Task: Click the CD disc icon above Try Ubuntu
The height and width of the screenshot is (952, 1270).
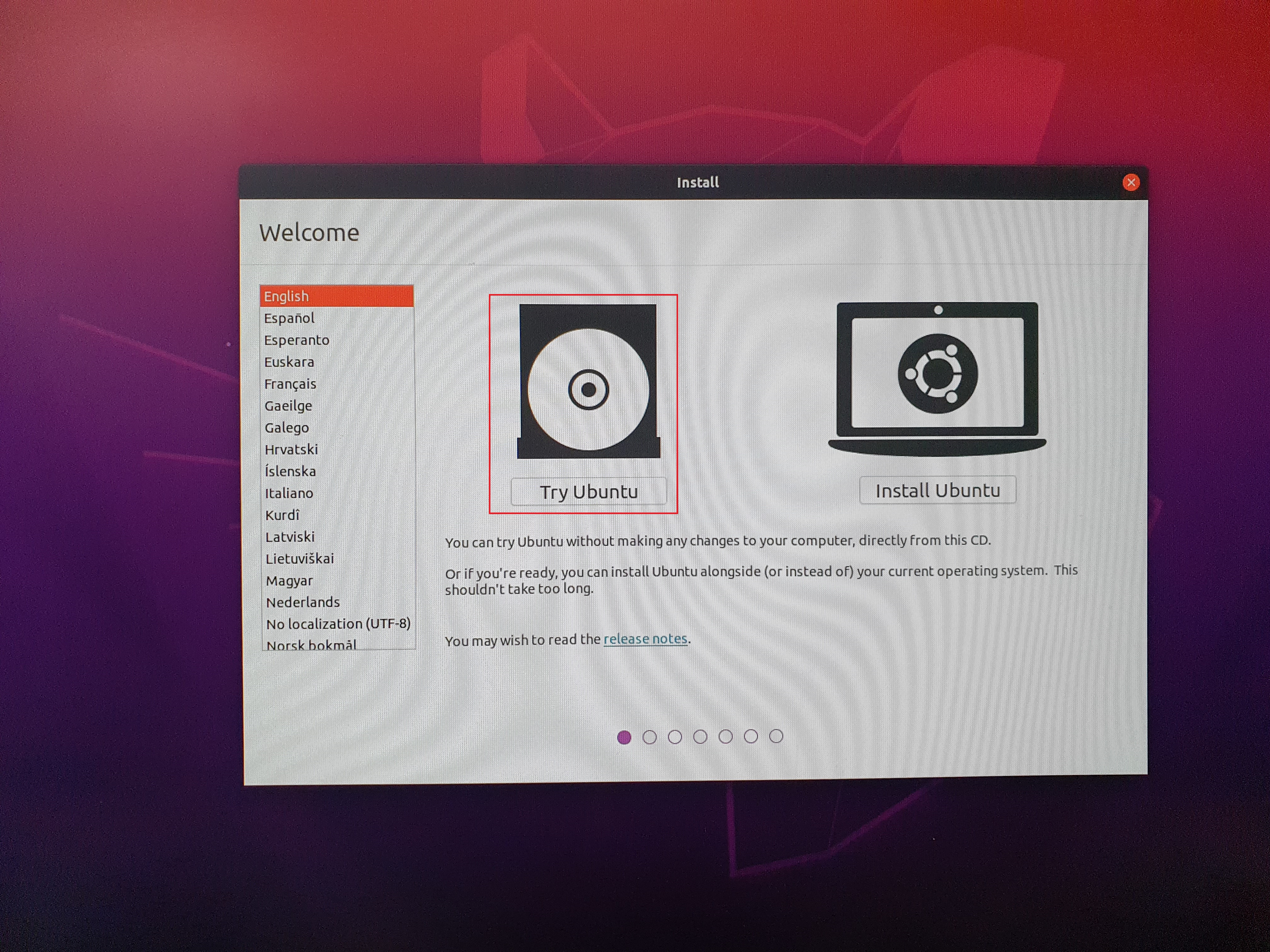Action: 588,382
